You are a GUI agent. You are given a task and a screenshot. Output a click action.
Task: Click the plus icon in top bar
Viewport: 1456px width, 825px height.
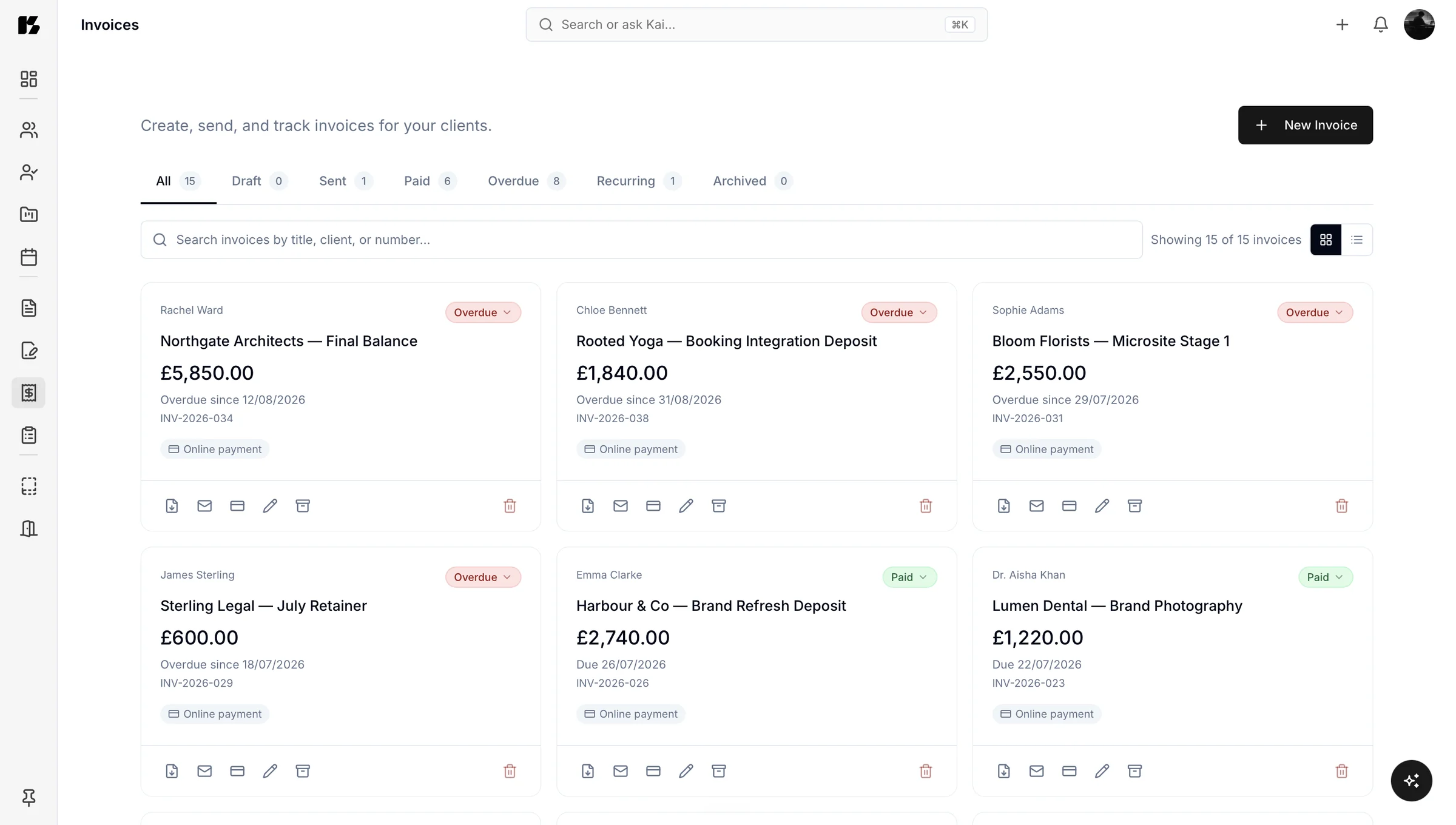click(x=1342, y=25)
